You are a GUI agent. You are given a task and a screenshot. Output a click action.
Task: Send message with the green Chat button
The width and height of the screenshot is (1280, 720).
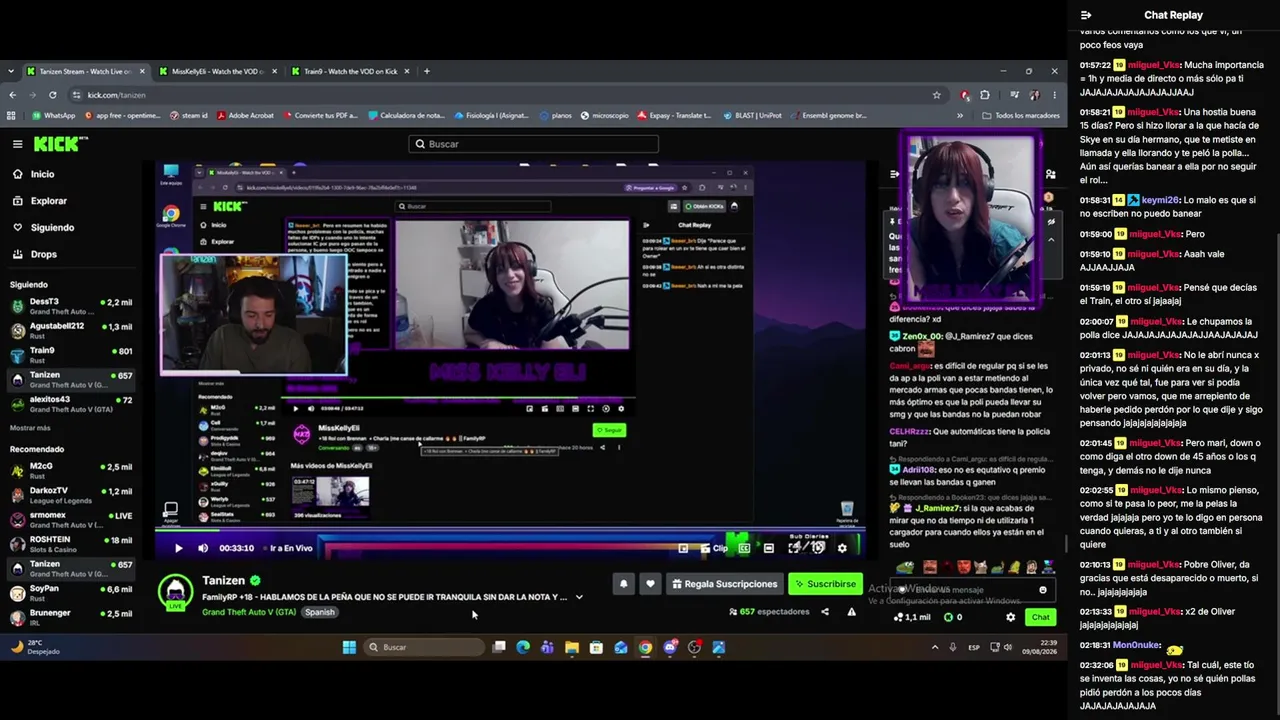pyautogui.click(x=1040, y=617)
